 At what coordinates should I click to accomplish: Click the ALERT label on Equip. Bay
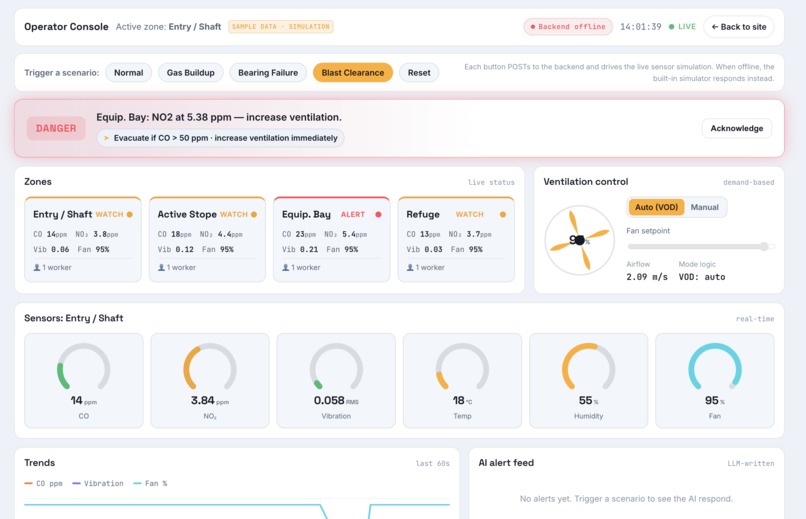click(353, 214)
